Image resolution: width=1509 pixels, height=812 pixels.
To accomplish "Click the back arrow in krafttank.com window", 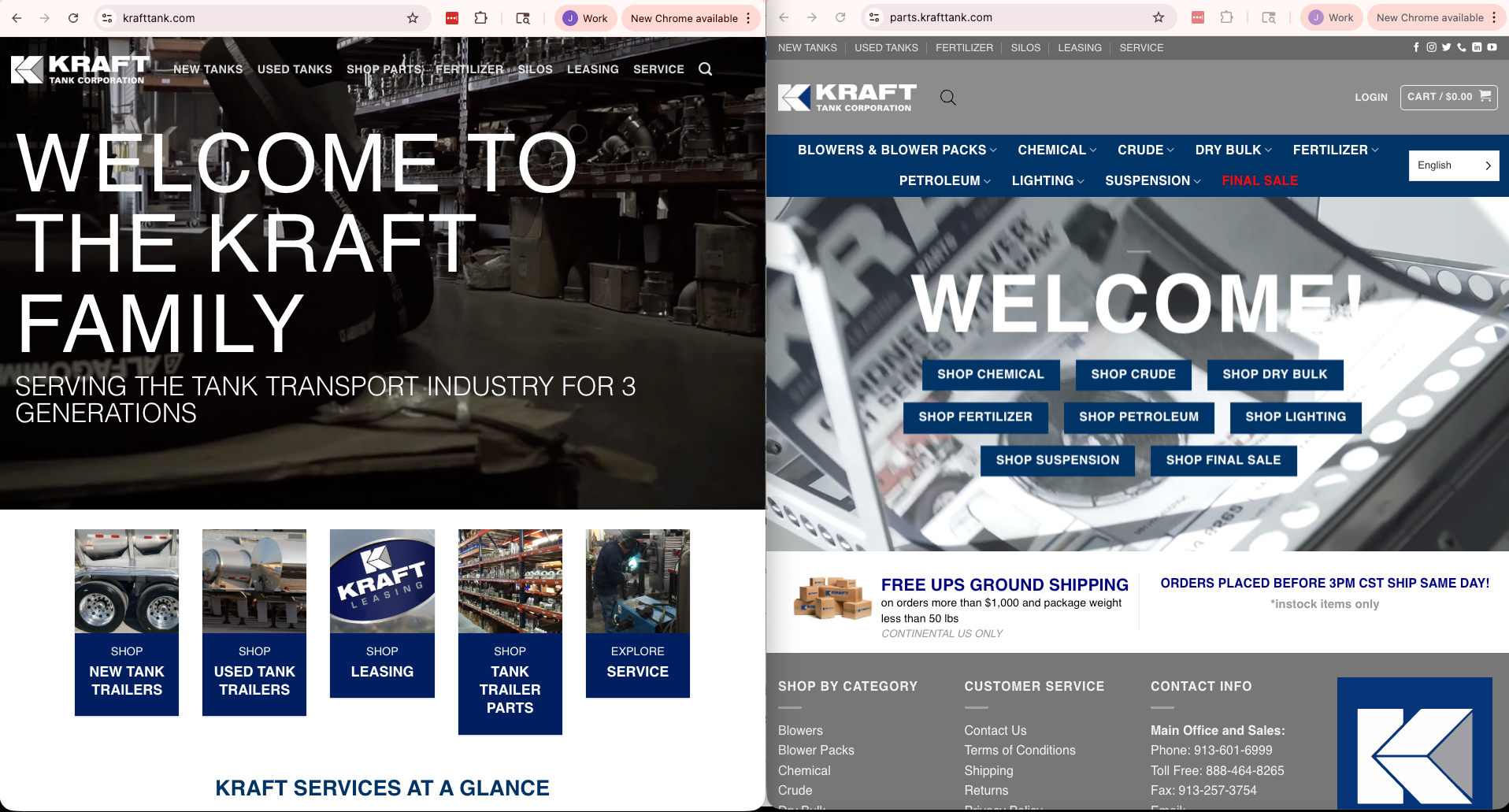I will pyautogui.click(x=17, y=18).
